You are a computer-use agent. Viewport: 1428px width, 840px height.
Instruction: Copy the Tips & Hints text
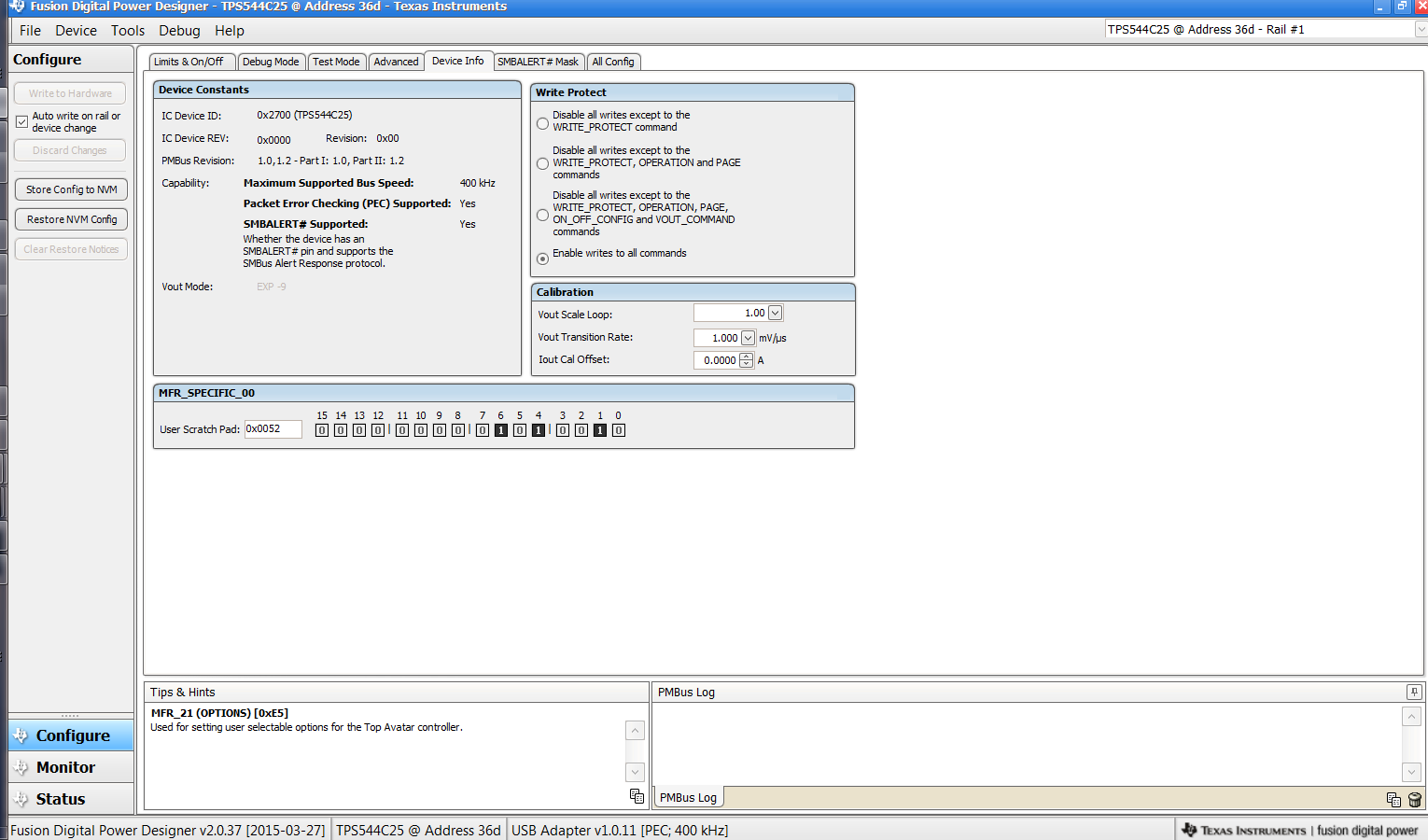pyautogui.click(x=637, y=796)
